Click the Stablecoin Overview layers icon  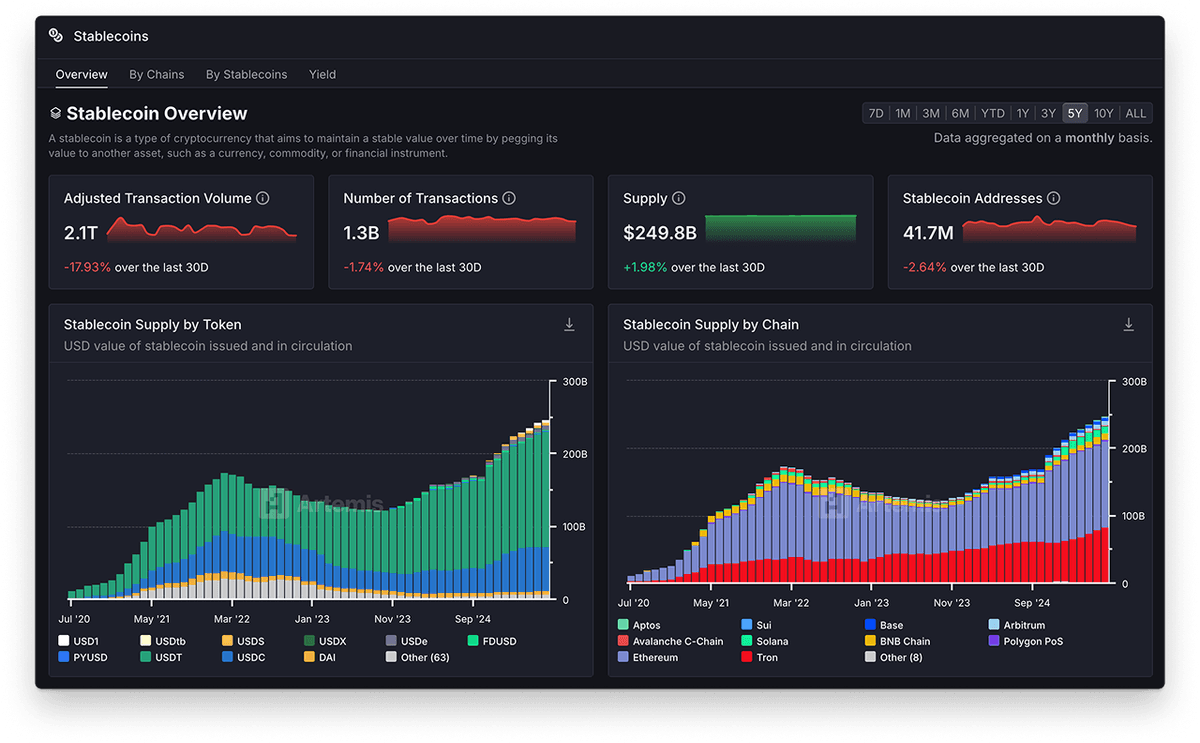point(55,114)
